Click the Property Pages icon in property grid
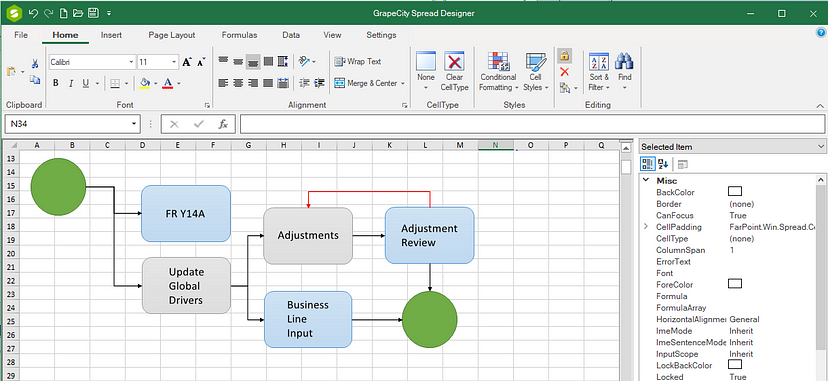This screenshot has width=828, height=381. pyautogui.click(x=683, y=165)
